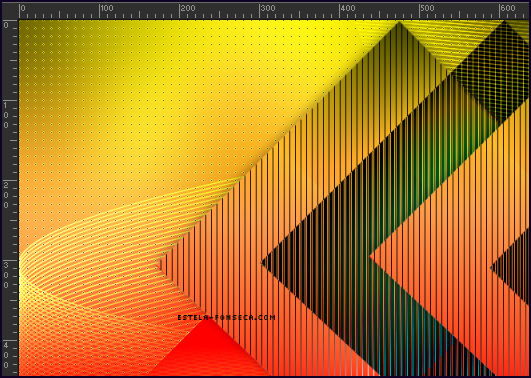Click the 400 mark on vertical ruler
The height and width of the screenshot is (378, 531).
pos(6,356)
